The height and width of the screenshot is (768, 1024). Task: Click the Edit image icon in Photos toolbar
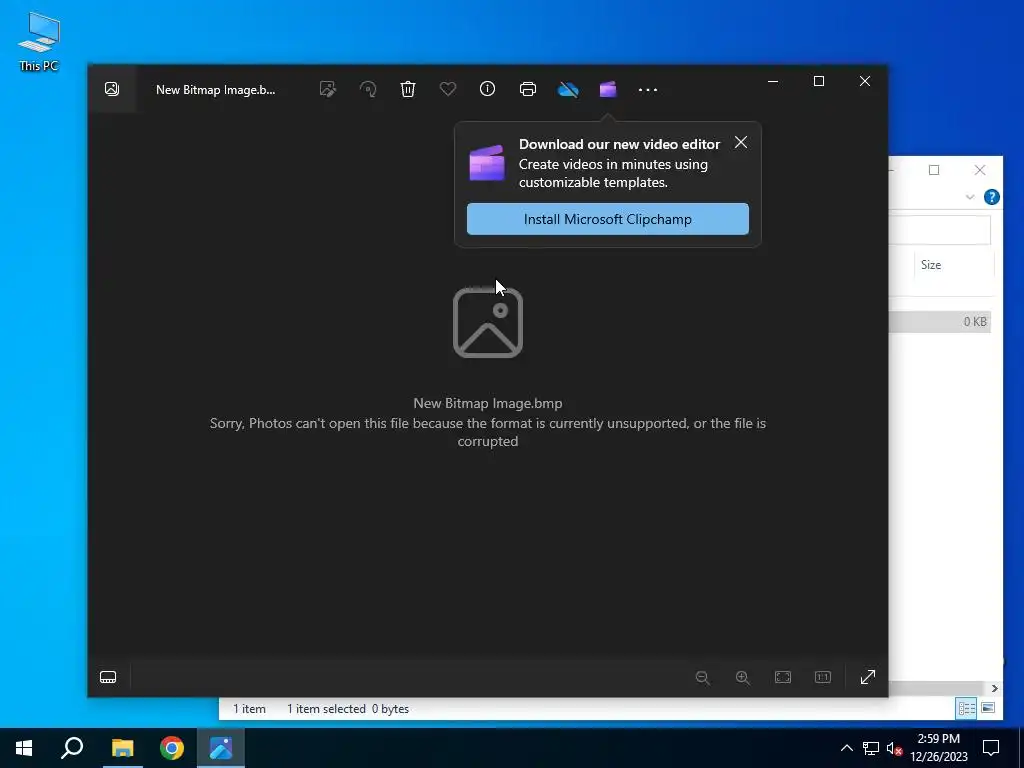coord(327,89)
